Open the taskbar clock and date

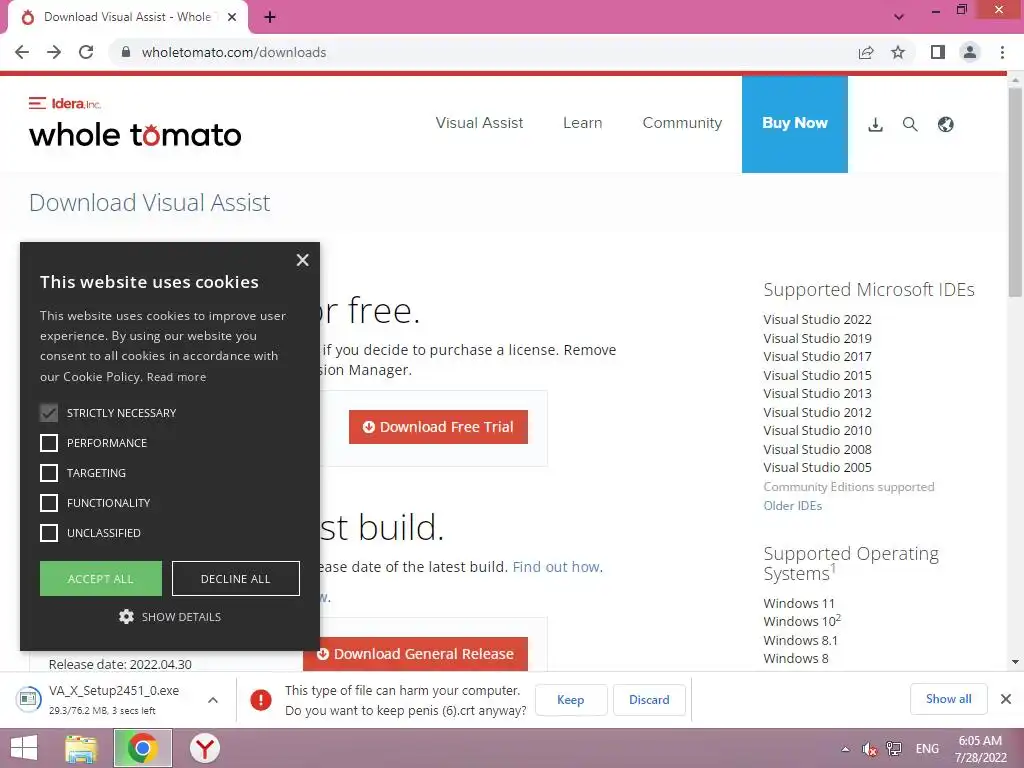980,749
